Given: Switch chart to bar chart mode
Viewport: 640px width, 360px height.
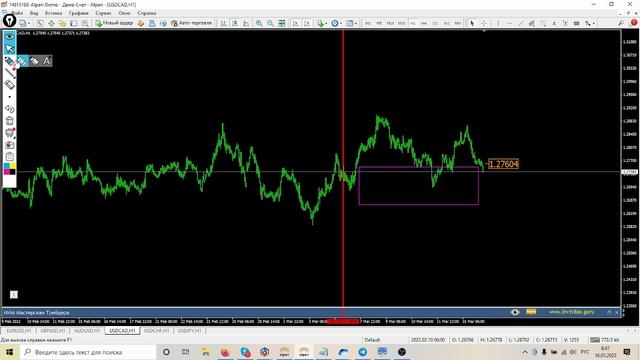Looking at the screenshot, I should click(223, 23).
